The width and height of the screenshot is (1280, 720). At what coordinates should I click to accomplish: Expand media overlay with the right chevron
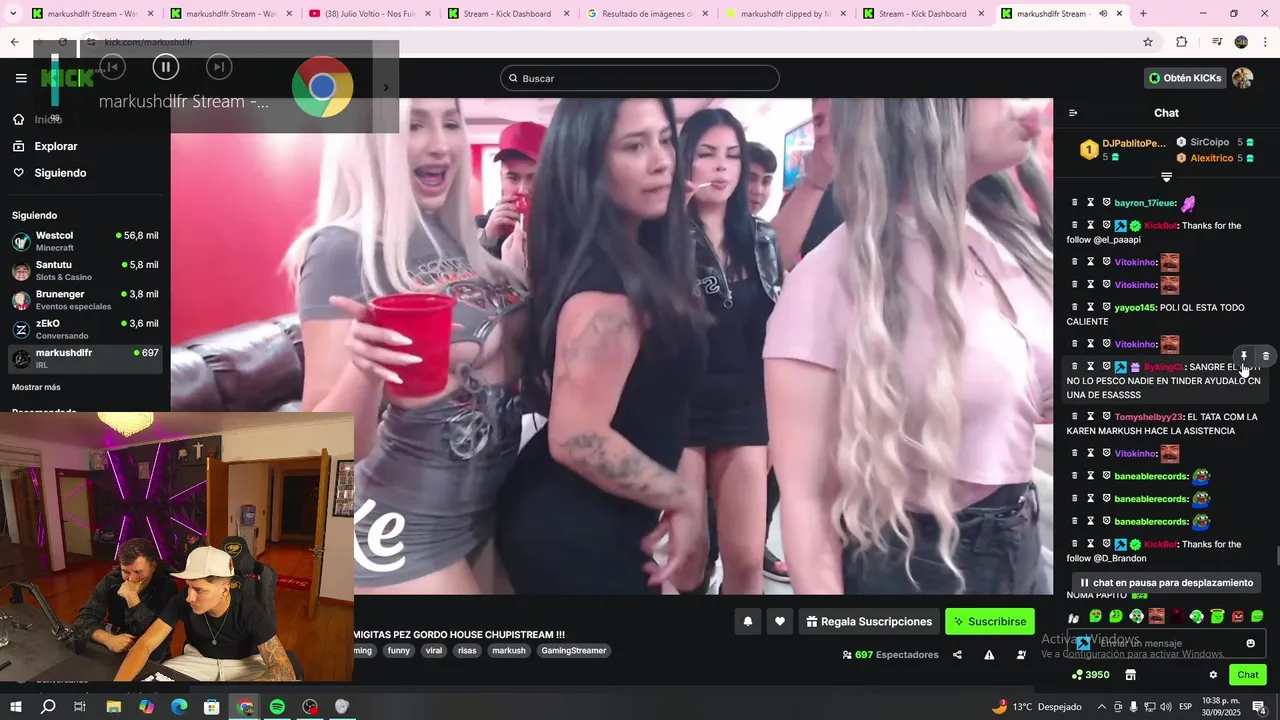[x=386, y=87]
